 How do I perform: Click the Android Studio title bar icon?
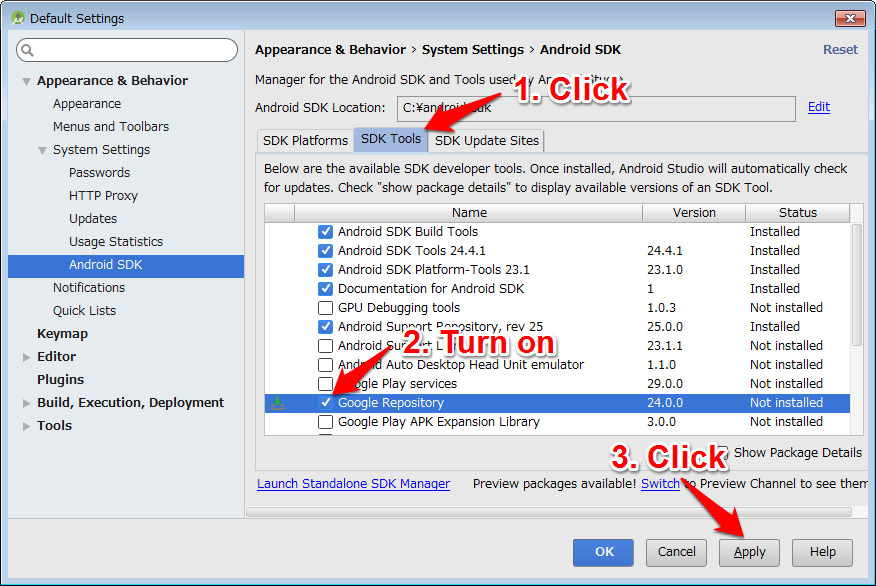pos(18,18)
